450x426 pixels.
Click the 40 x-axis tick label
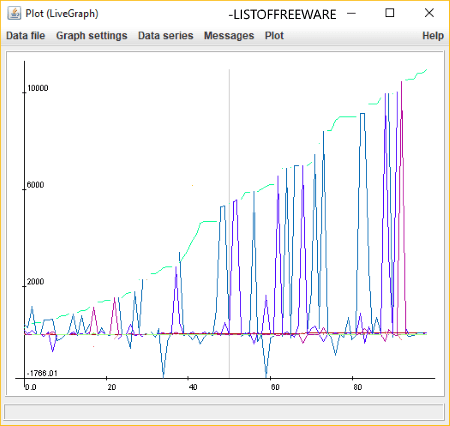tap(193, 387)
